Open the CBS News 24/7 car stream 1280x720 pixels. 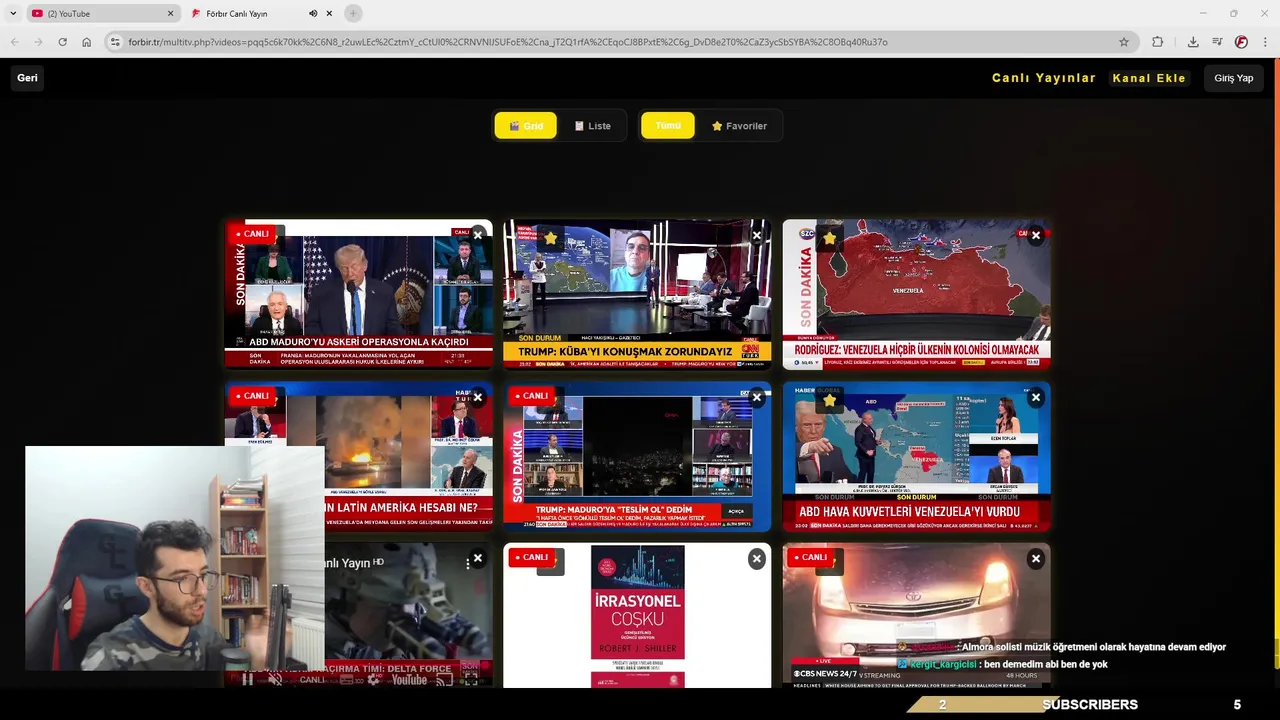pos(916,615)
